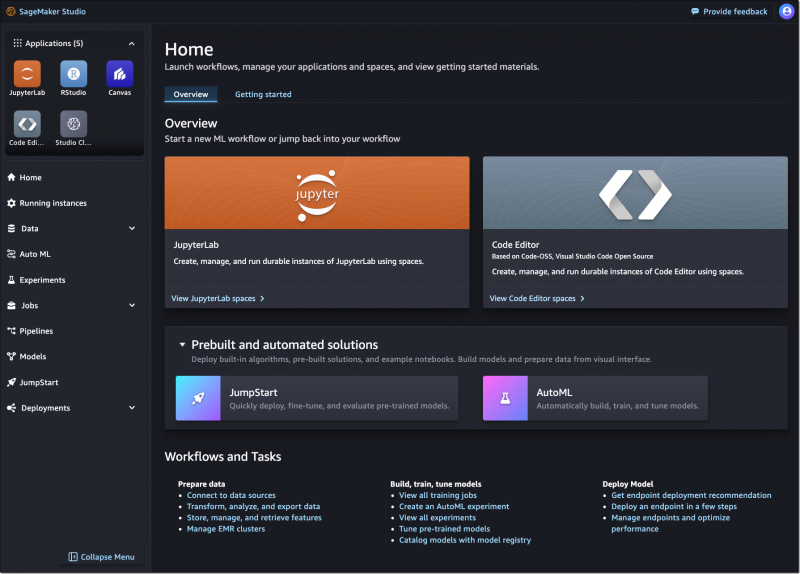Click the AutoML card title
Screen dimensions: 800x574
click(554, 393)
